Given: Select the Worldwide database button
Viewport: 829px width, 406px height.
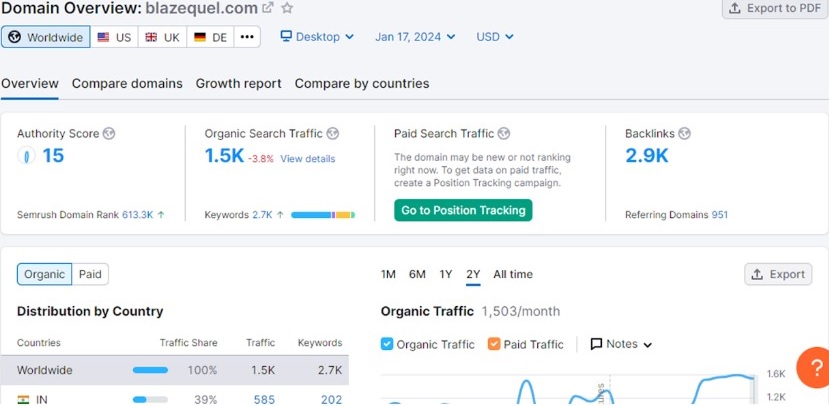Looking at the screenshot, I should (x=45, y=37).
